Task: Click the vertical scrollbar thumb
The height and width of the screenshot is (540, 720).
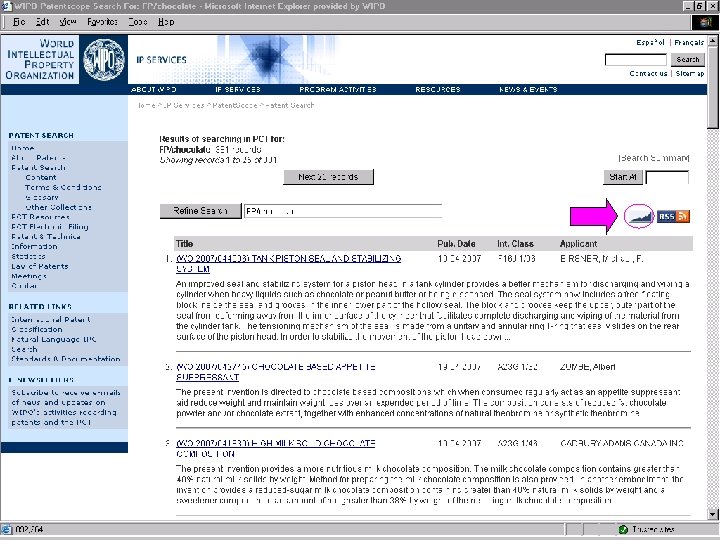Action: [713, 87]
